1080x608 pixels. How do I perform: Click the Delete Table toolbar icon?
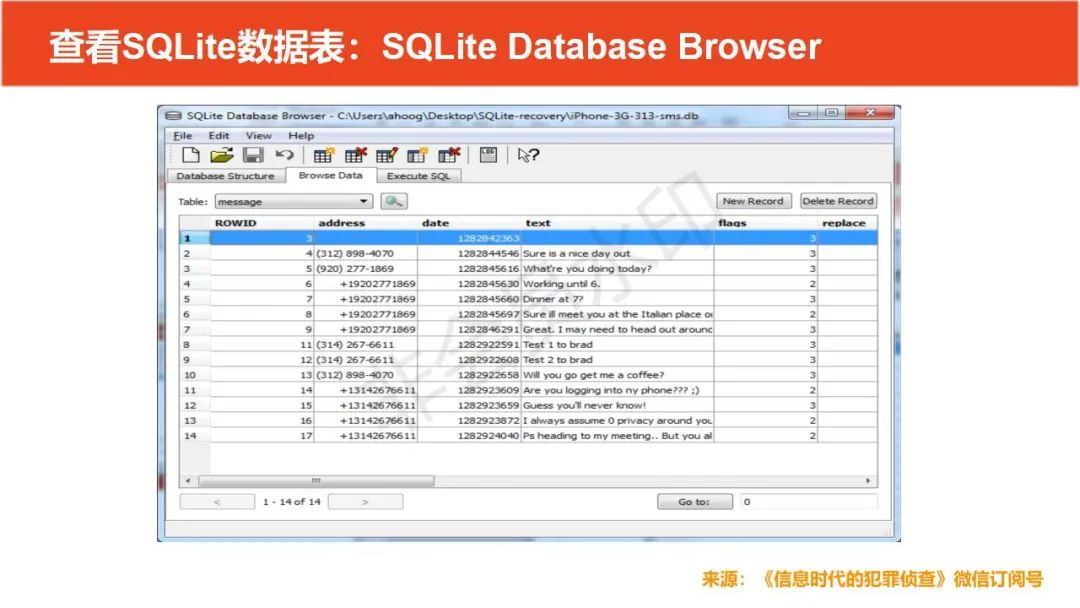pyautogui.click(x=355, y=156)
